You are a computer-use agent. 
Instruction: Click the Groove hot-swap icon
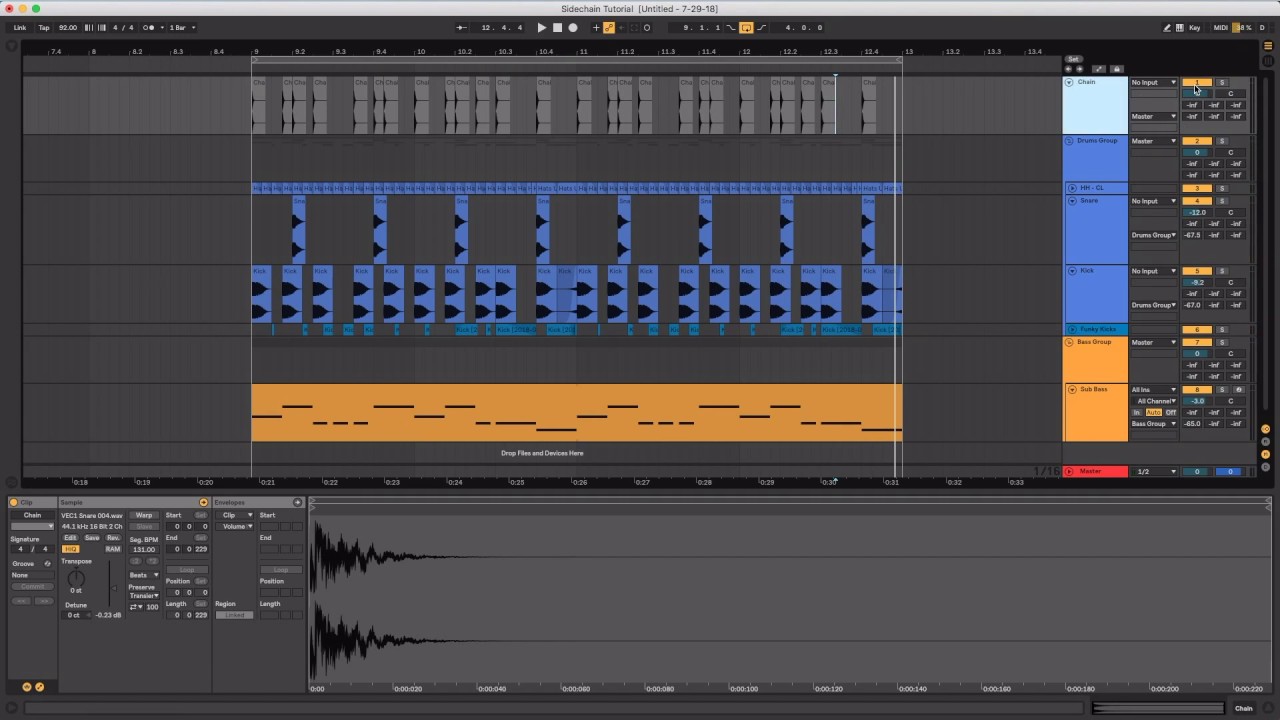click(47, 564)
